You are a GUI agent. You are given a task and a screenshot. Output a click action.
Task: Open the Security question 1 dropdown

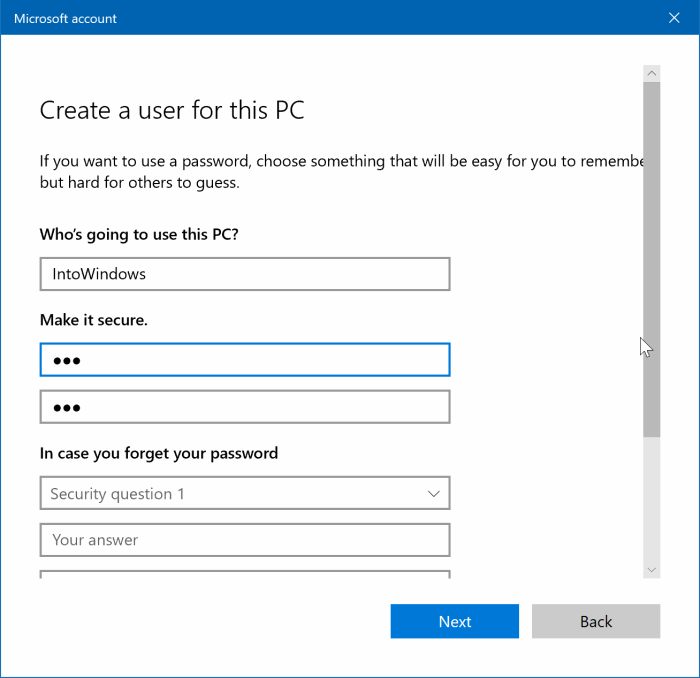pos(245,493)
